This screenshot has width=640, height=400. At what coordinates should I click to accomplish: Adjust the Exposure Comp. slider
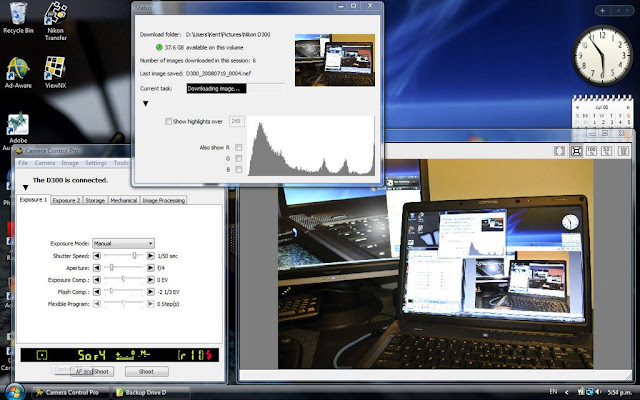(x=123, y=280)
